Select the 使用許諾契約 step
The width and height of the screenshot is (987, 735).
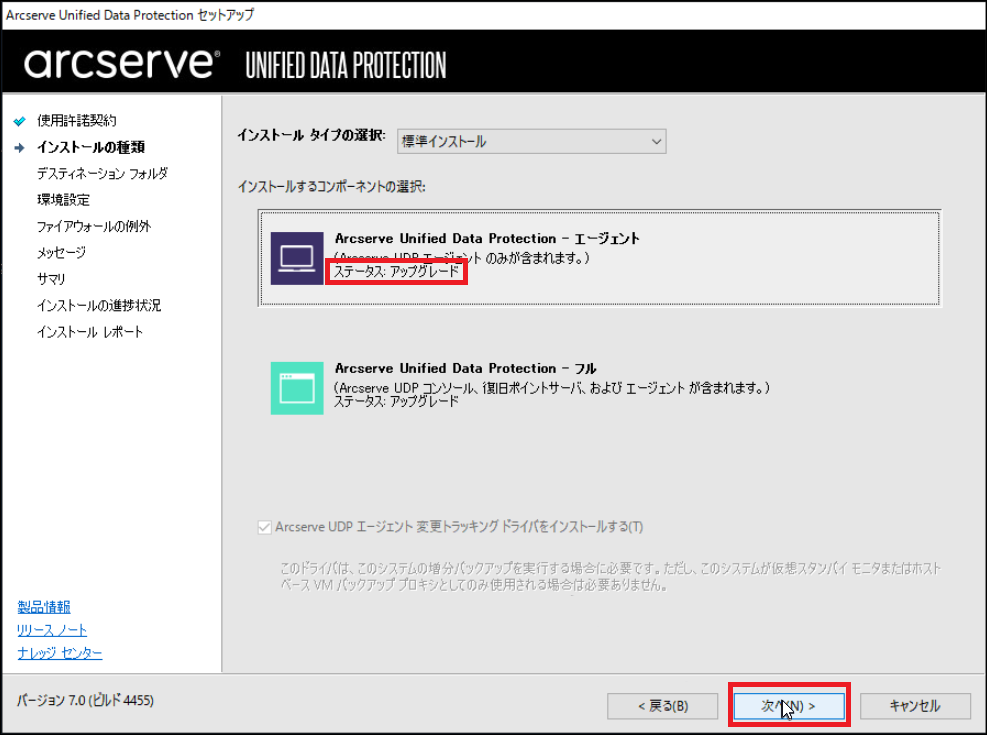click(x=77, y=120)
